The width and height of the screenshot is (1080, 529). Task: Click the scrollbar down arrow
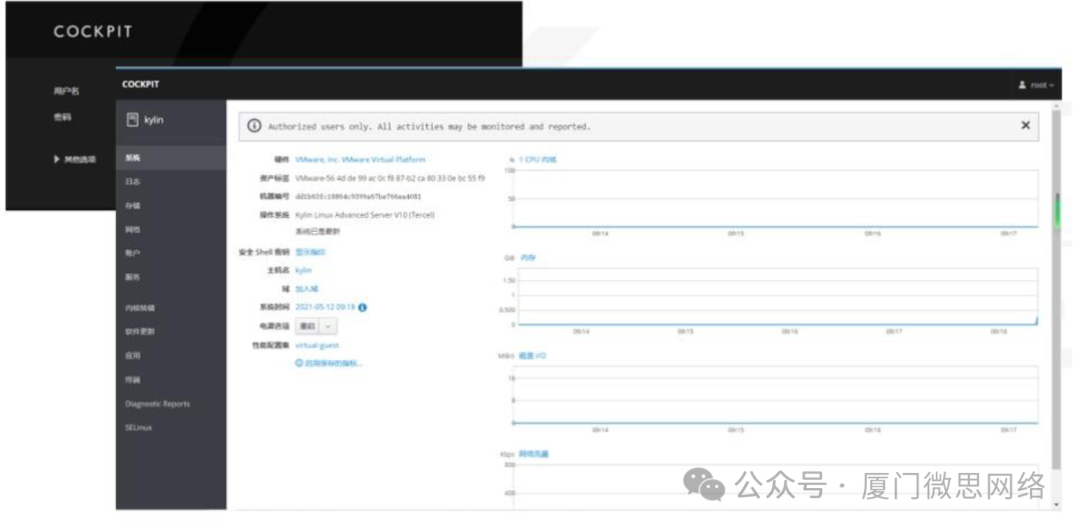1057,504
